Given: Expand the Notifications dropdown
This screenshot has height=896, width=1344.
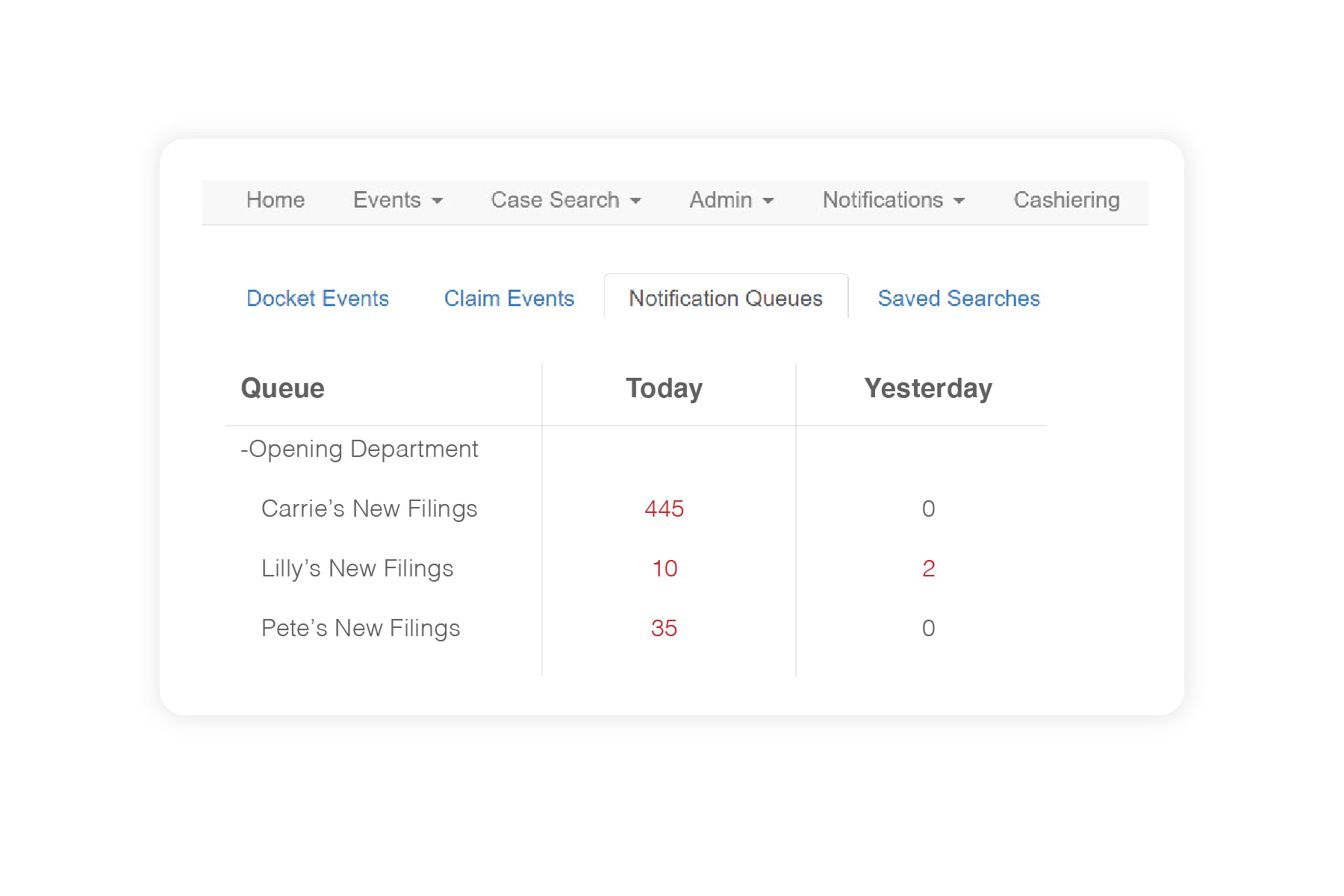Looking at the screenshot, I should tap(893, 200).
